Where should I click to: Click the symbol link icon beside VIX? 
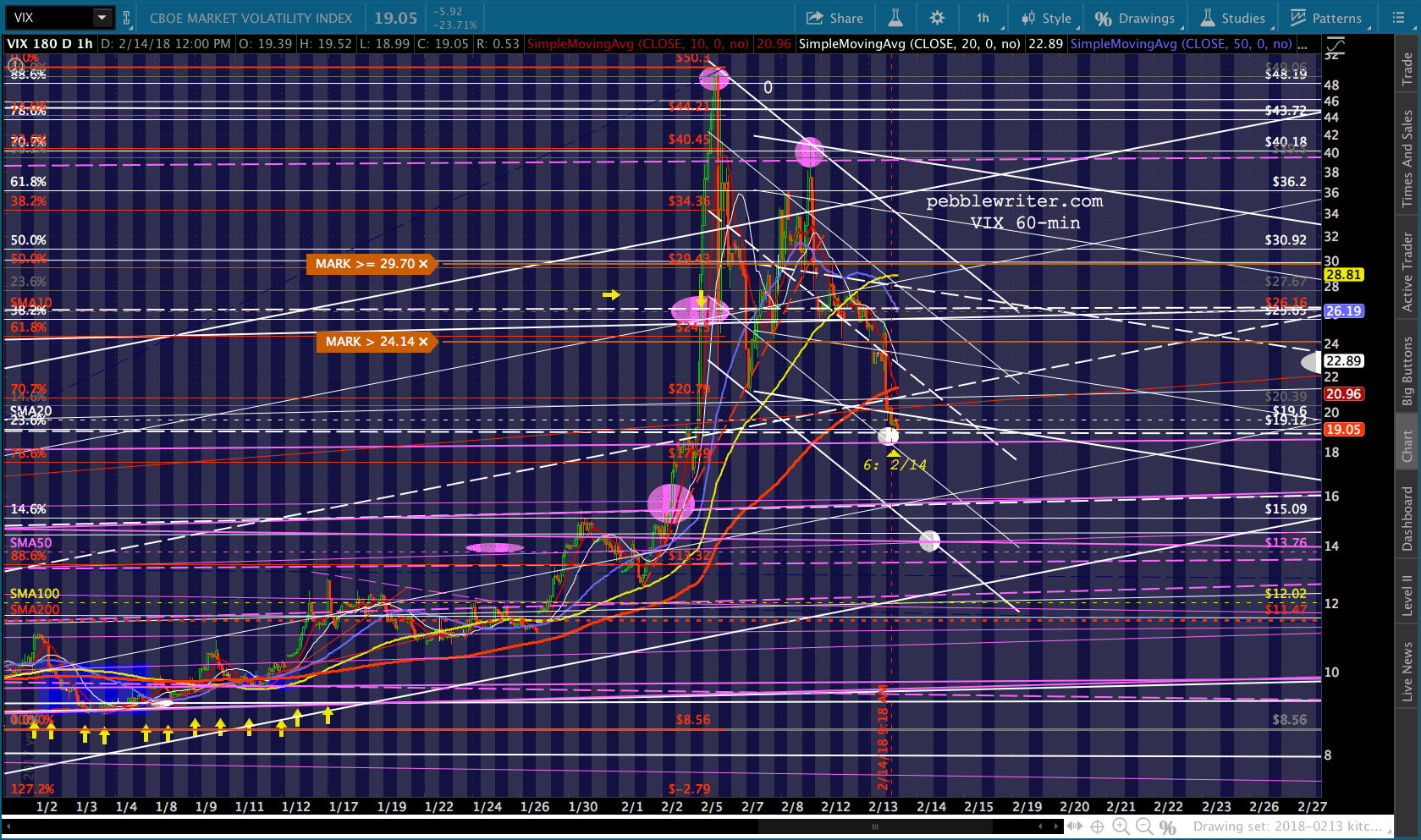pyautogui.click(x=126, y=18)
